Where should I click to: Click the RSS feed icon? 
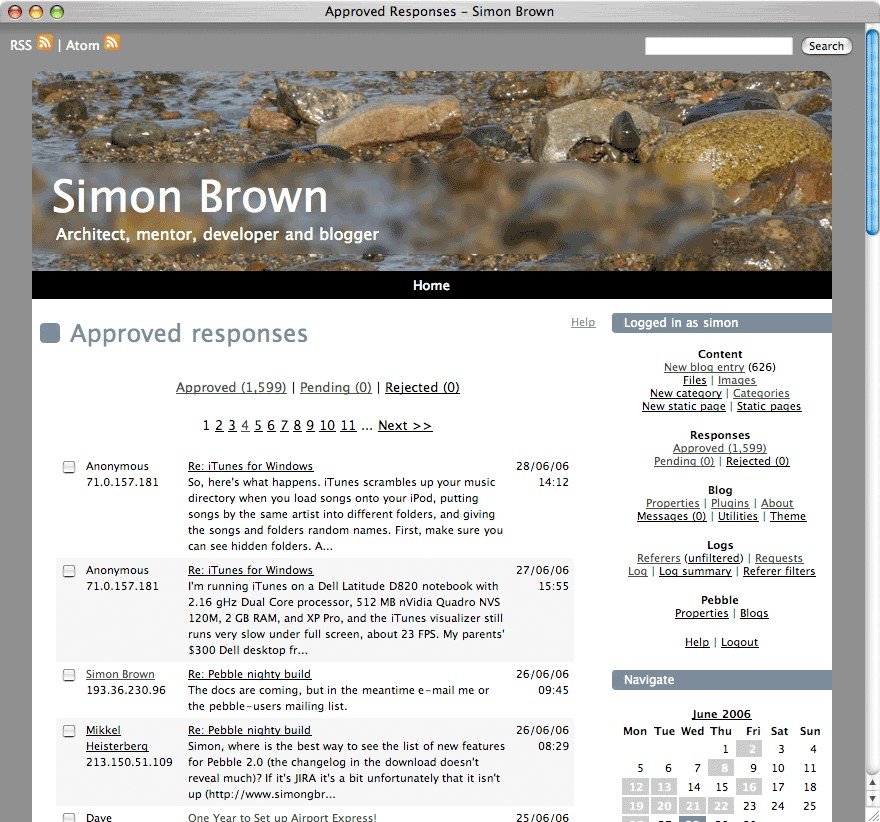(x=45, y=43)
